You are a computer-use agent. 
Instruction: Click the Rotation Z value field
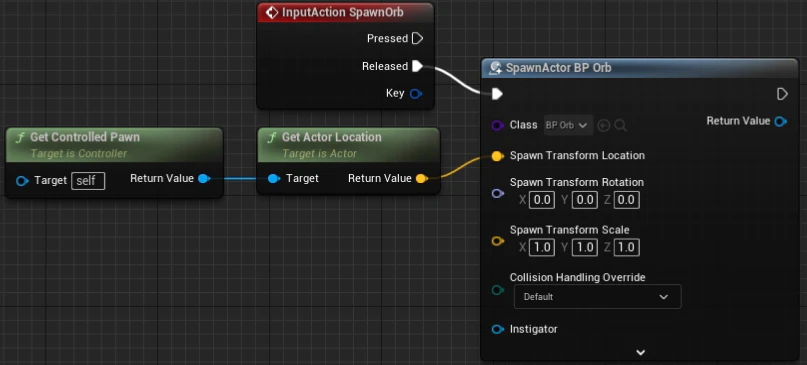pos(626,200)
